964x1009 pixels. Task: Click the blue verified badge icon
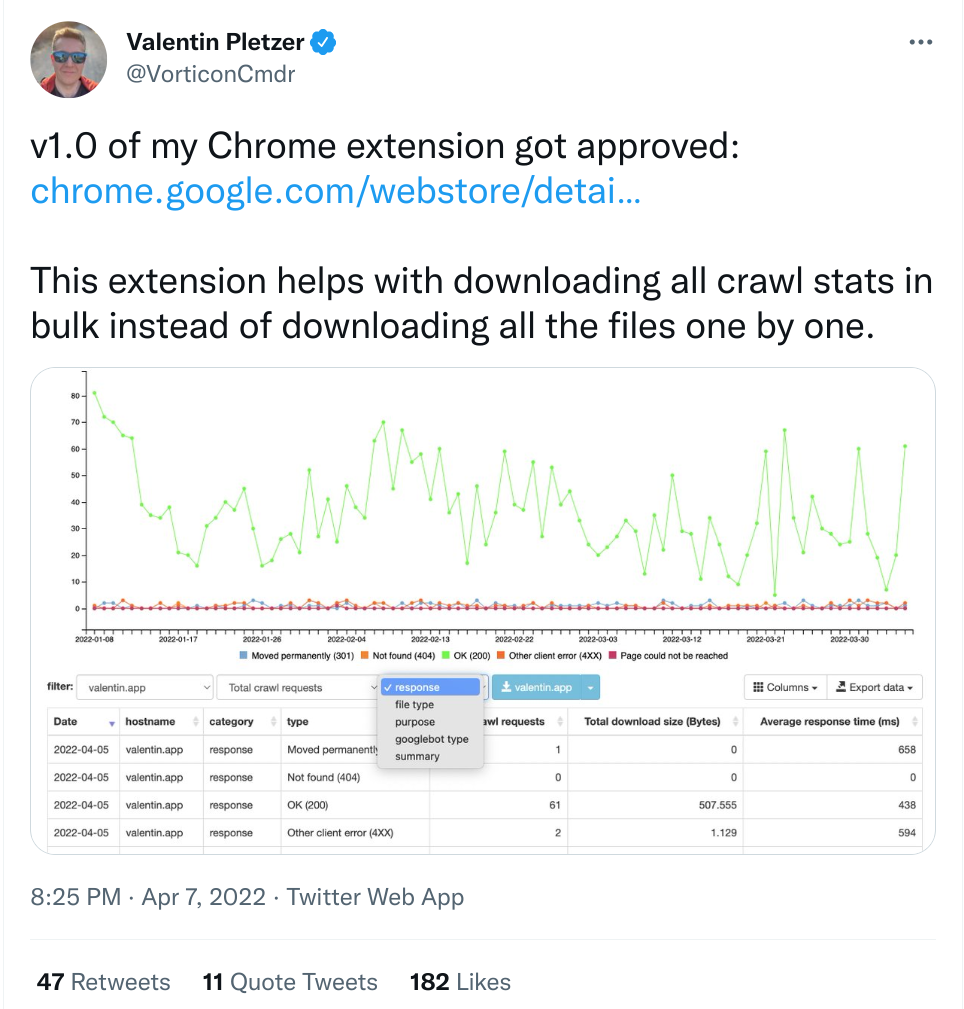coord(323,42)
